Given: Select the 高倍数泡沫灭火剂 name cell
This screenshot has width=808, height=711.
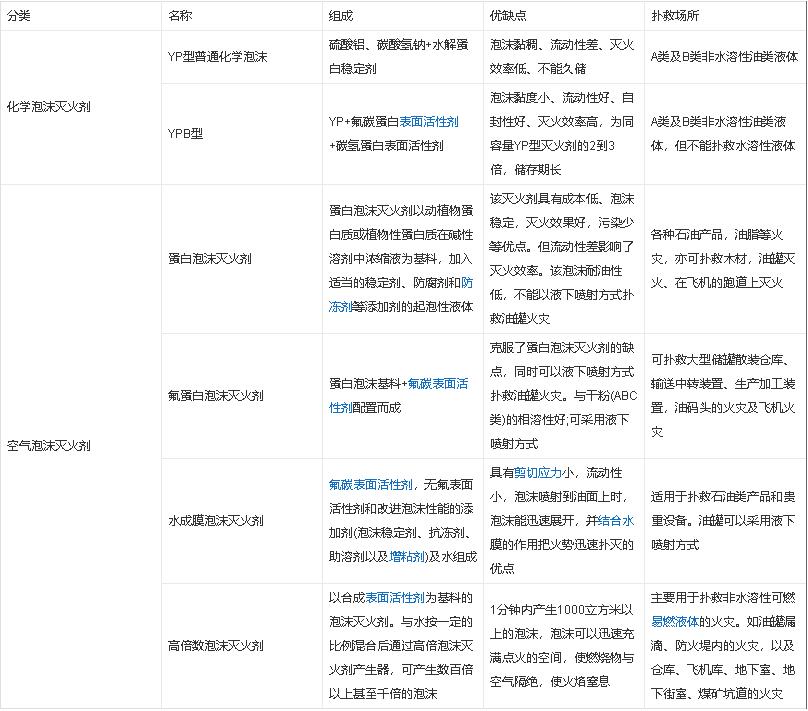Looking at the screenshot, I should [x=216, y=646].
